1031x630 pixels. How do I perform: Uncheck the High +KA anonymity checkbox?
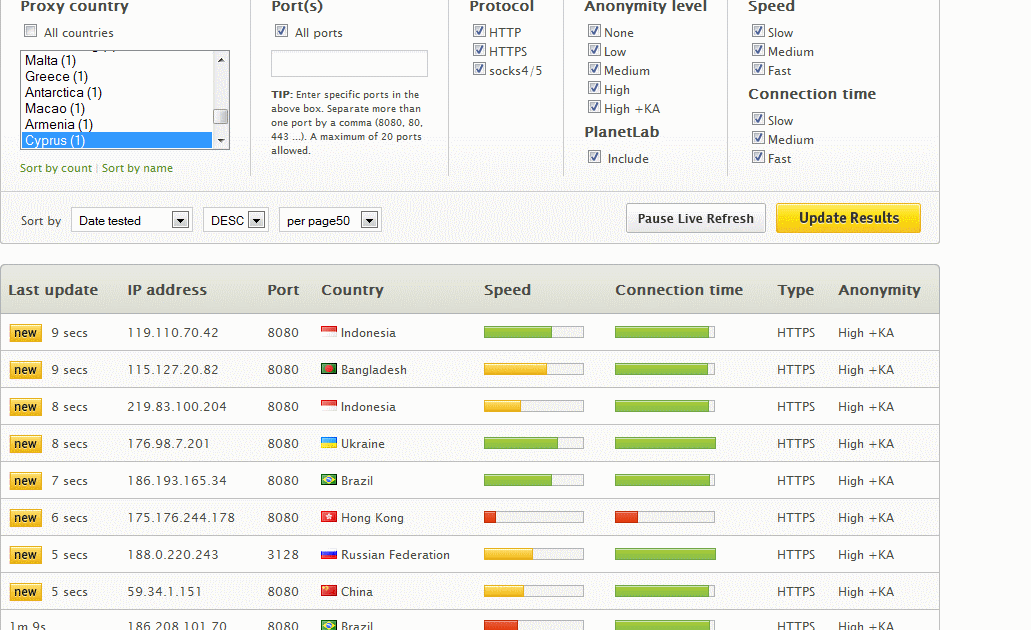point(594,107)
